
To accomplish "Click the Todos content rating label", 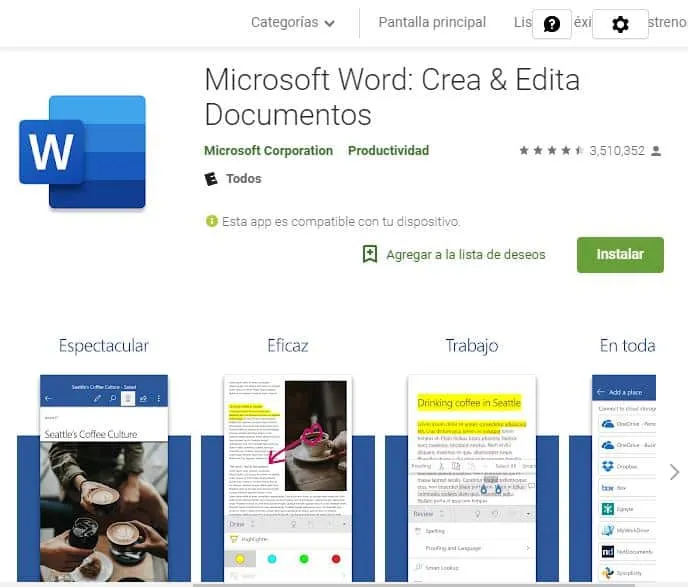I will click(x=244, y=179).
